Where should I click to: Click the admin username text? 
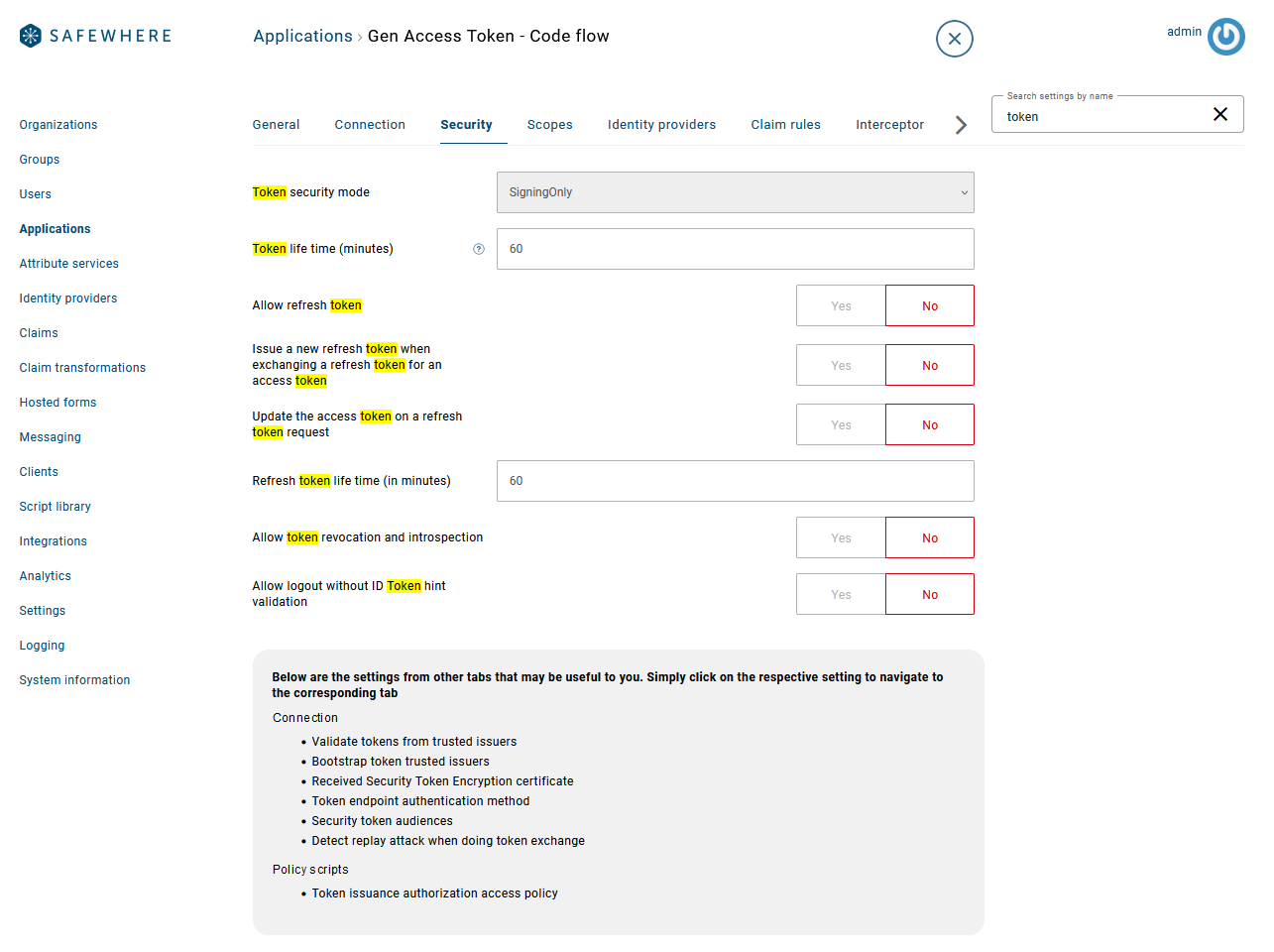tap(1184, 32)
